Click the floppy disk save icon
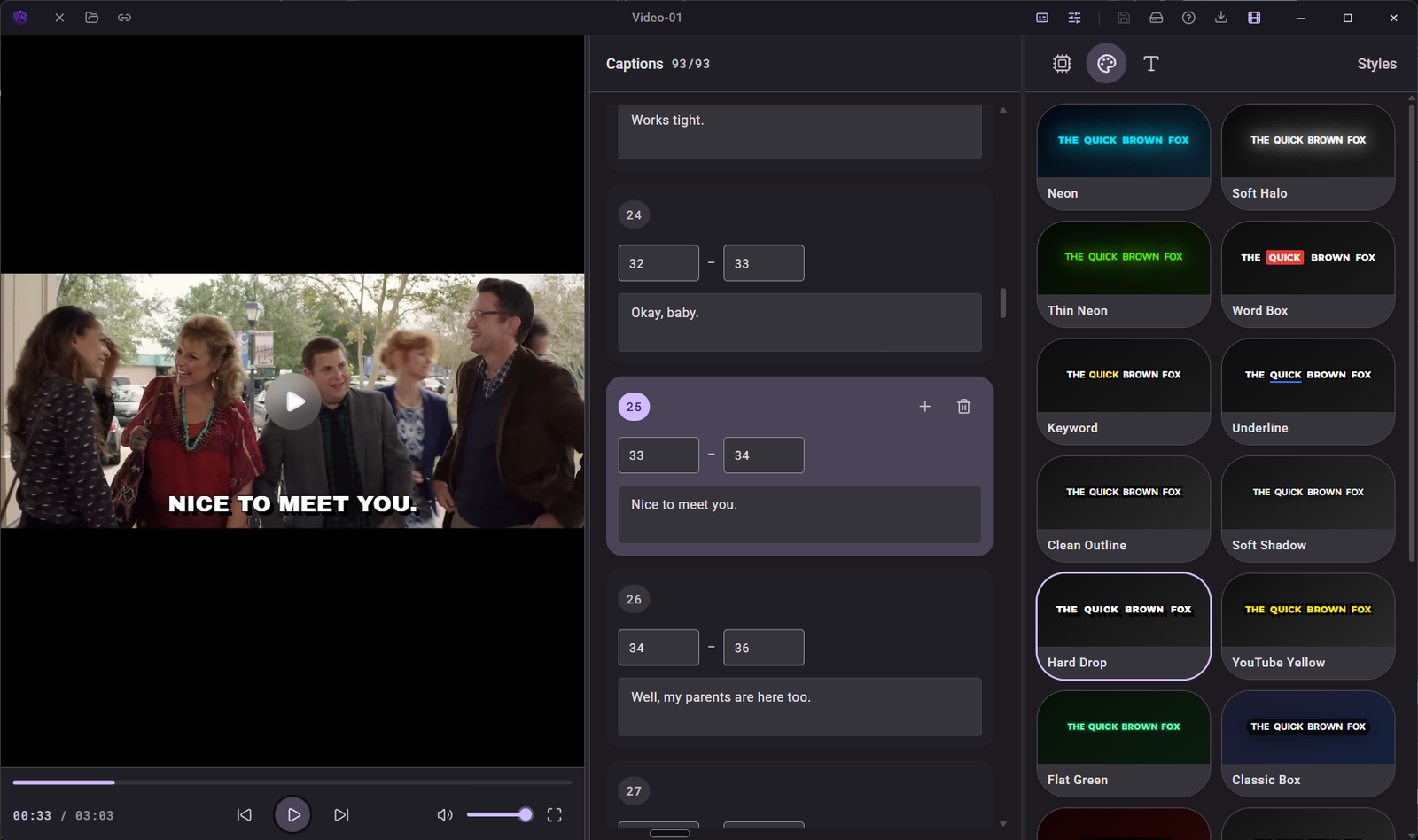Image resolution: width=1418 pixels, height=840 pixels. pos(1124,18)
